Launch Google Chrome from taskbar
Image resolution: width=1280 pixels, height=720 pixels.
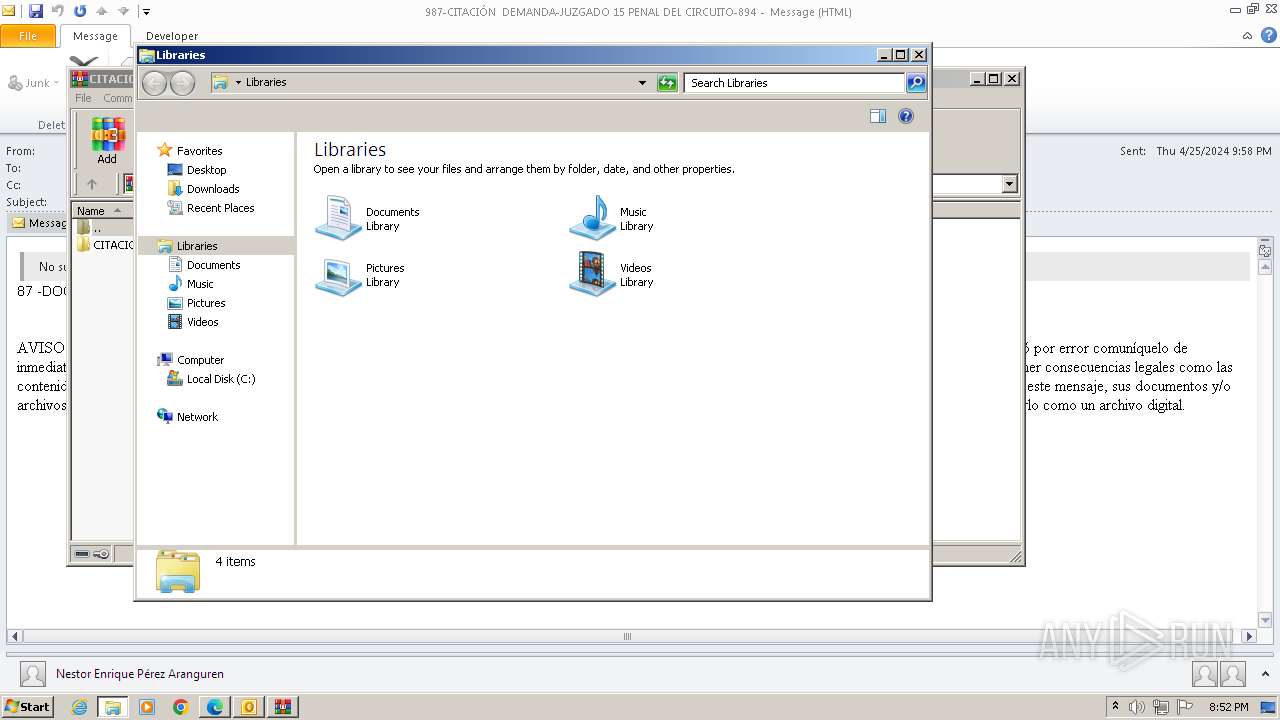point(181,707)
